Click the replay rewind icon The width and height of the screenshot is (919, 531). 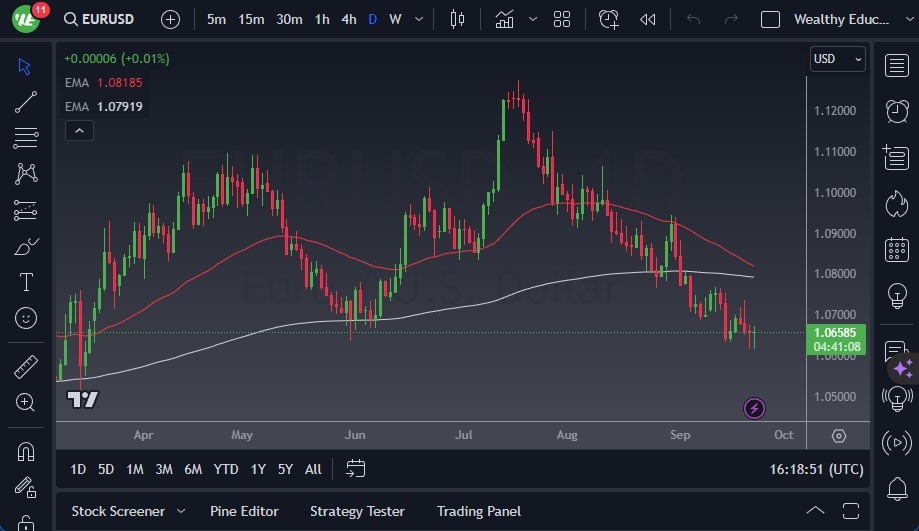(648, 19)
